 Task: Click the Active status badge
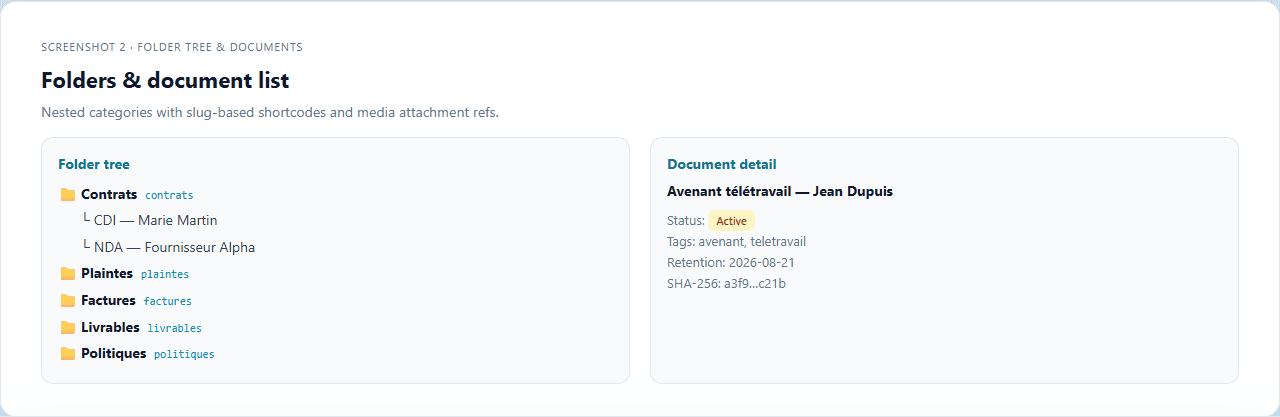point(731,221)
